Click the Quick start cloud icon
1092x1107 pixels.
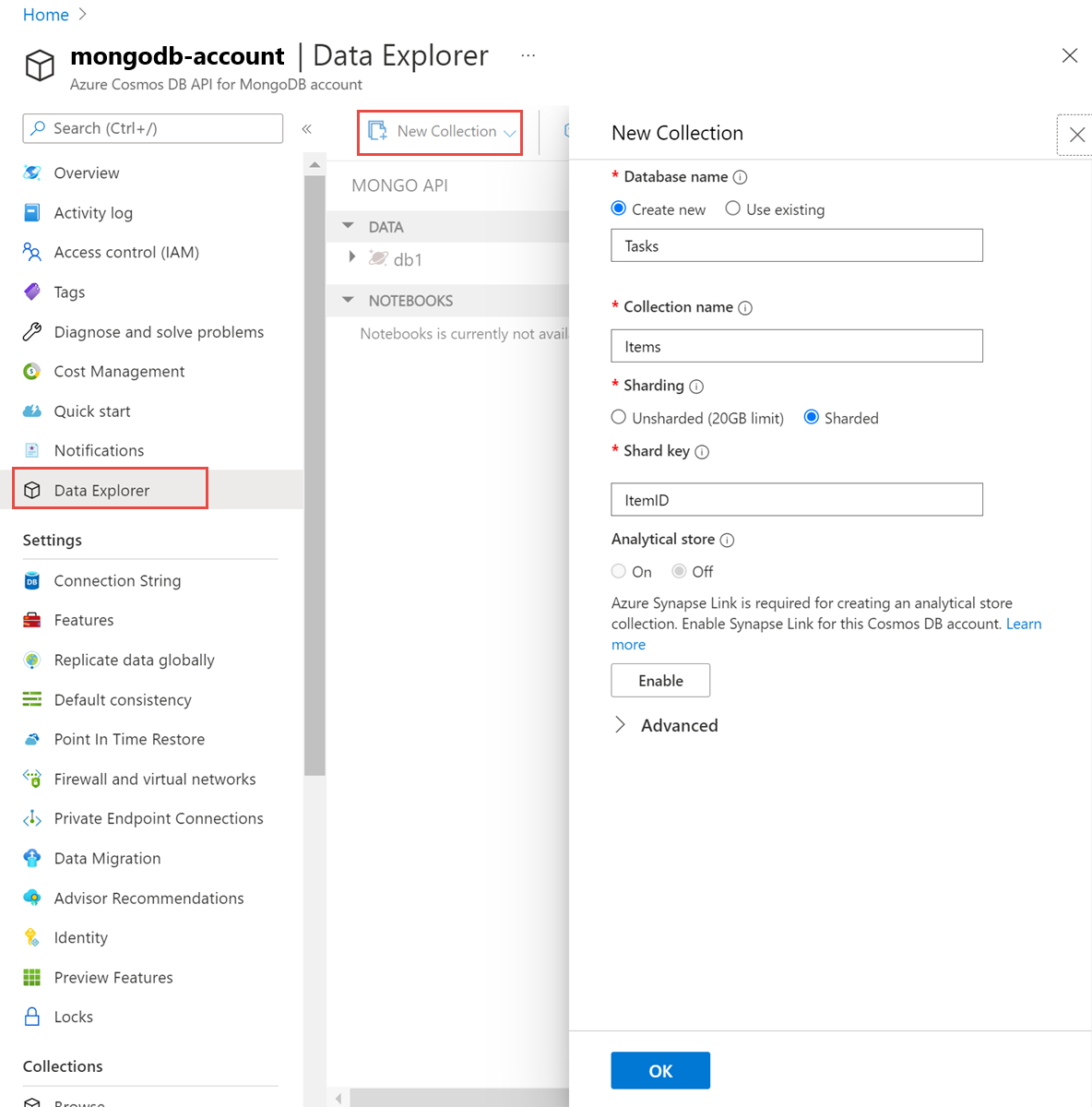click(x=32, y=411)
